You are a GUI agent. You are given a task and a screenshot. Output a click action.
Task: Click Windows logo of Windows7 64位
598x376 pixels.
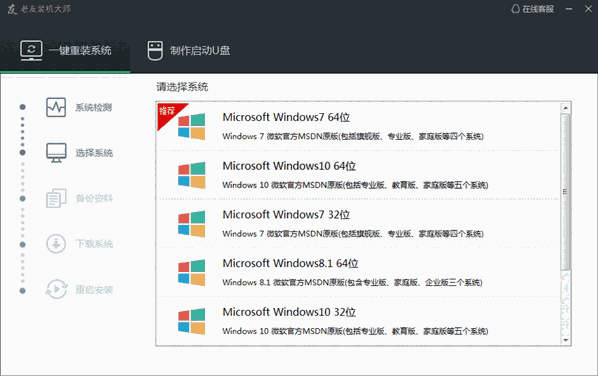[191, 126]
